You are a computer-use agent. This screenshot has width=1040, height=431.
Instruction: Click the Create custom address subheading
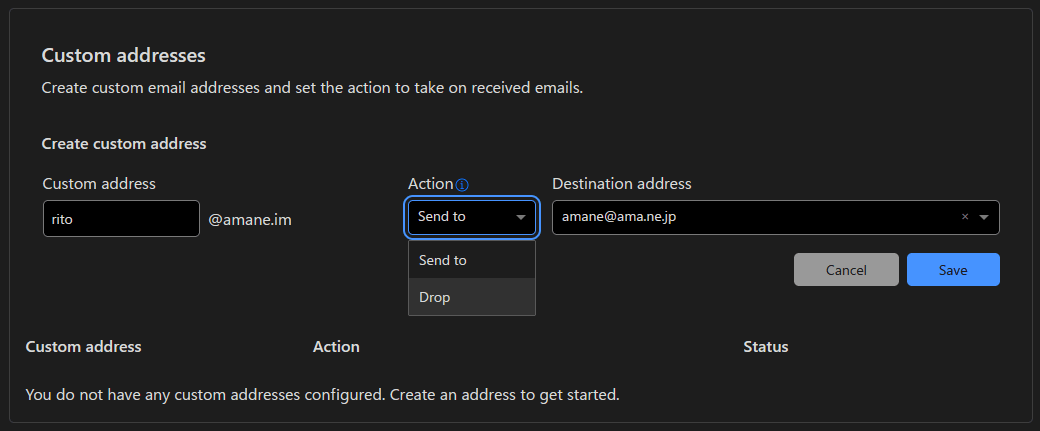pos(124,144)
